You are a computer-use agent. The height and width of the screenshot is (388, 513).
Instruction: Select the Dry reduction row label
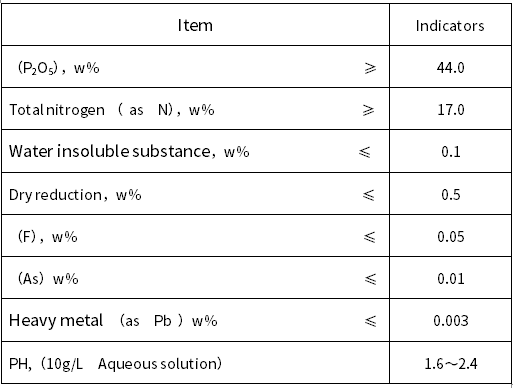coord(75,195)
